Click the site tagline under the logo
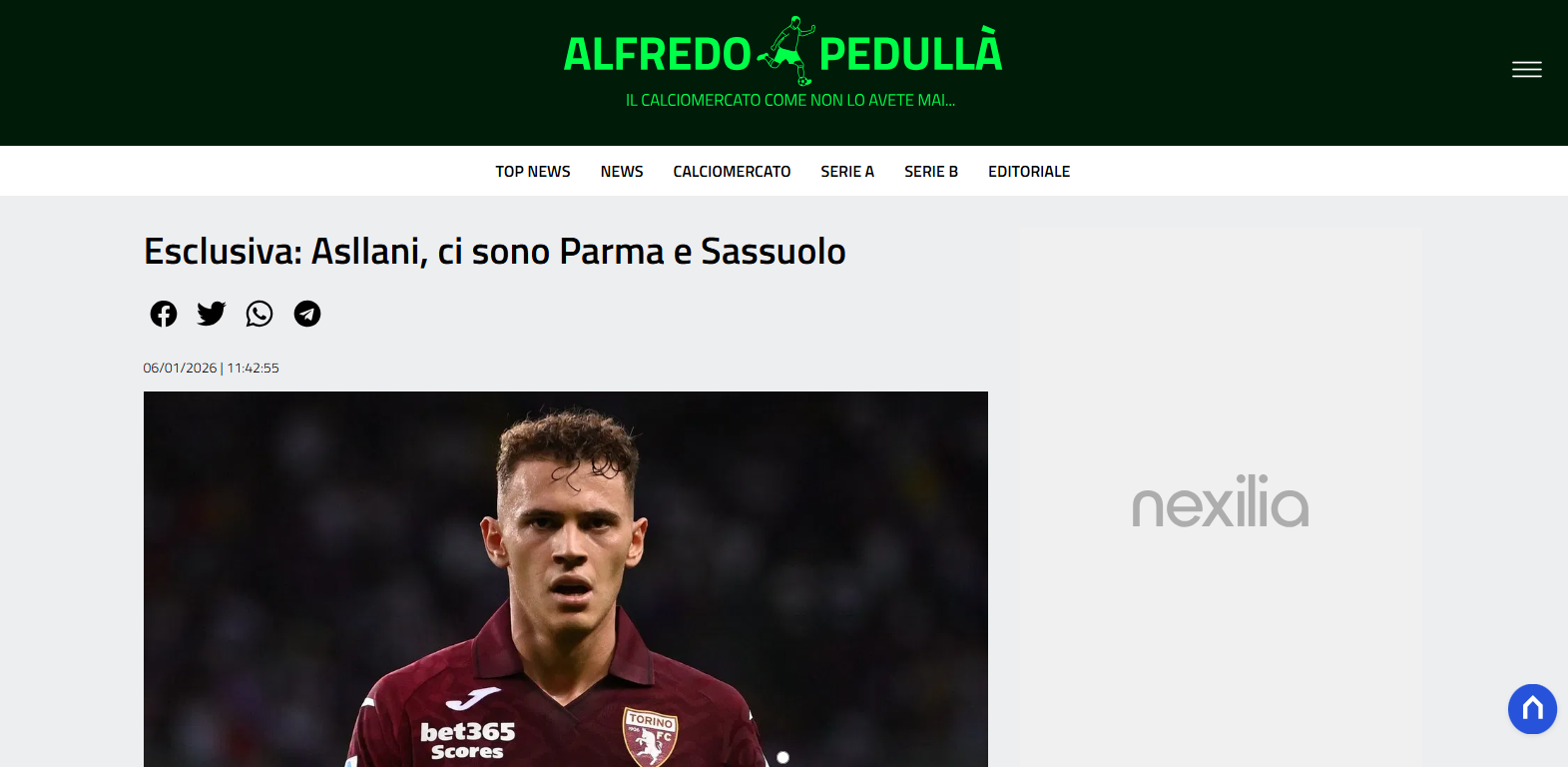The height and width of the screenshot is (767, 1568). pyautogui.click(x=790, y=101)
